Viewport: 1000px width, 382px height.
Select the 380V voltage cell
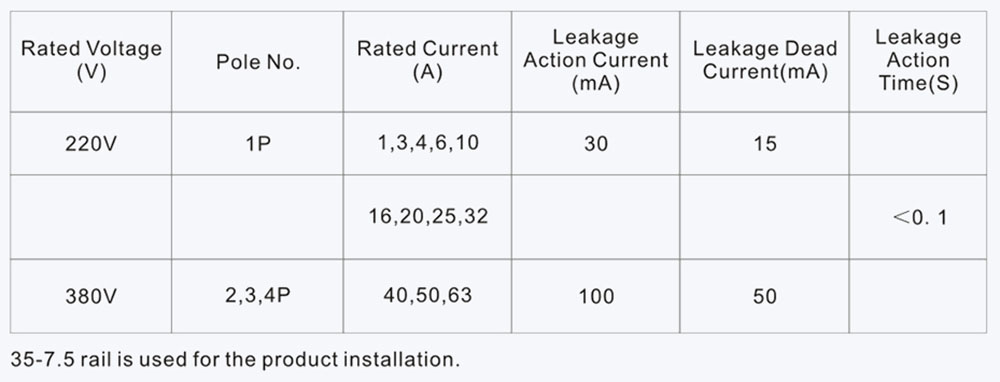91,297
